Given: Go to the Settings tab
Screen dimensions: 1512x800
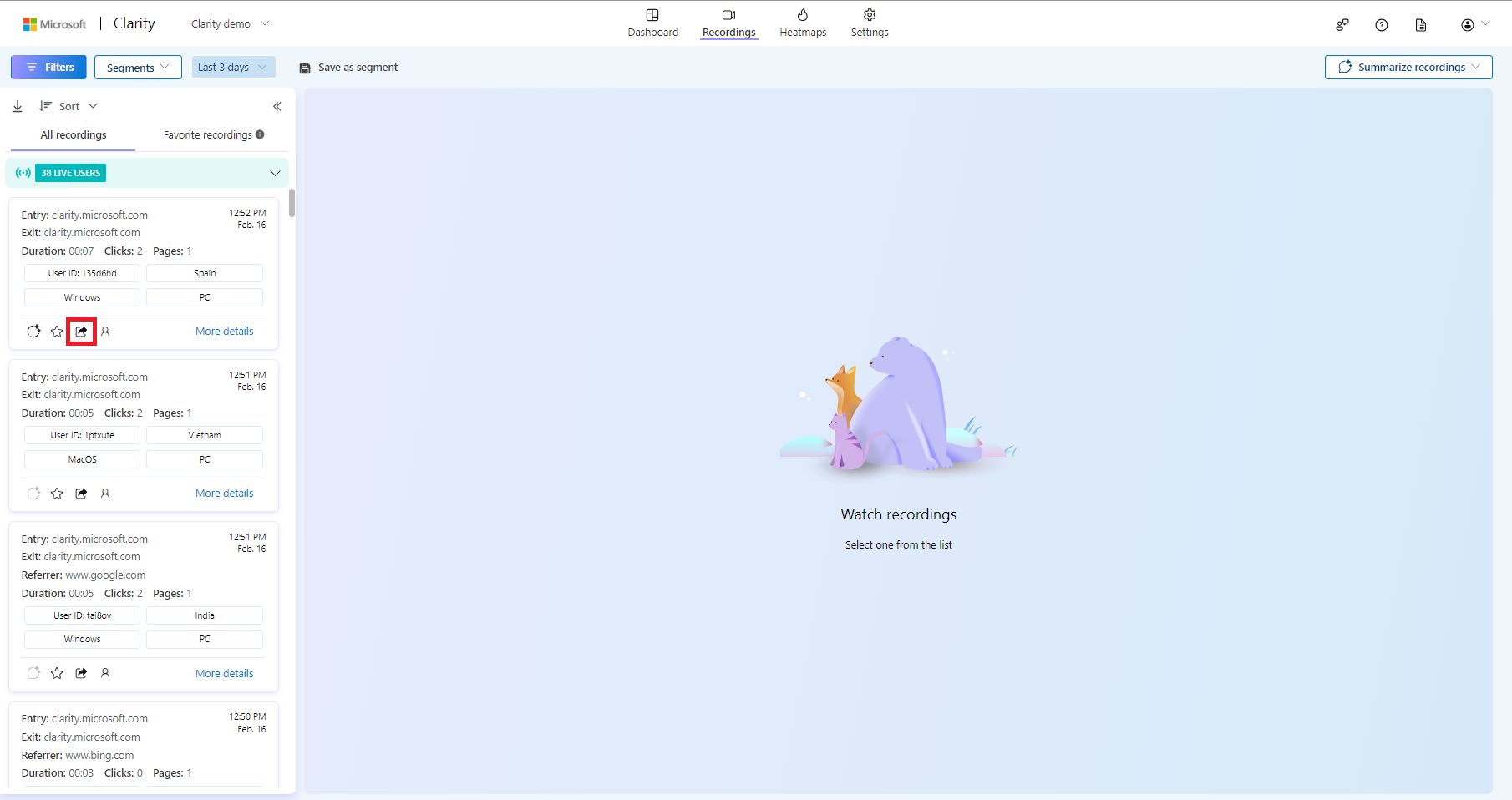Looking at the screenshot, I should pyautogui.click(x=870, y=23).
